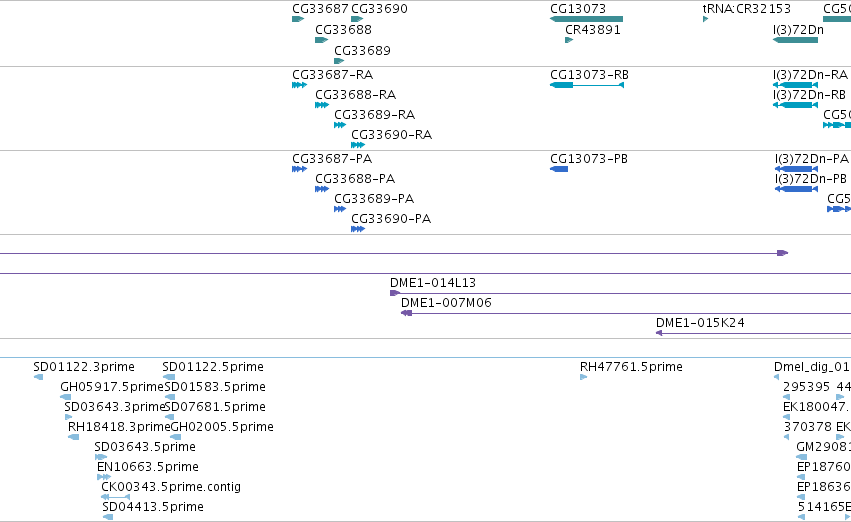Open the EP18636 feature label
Image resolution: width=851 pixels, height=522 pixels.
tap(823, 487)
